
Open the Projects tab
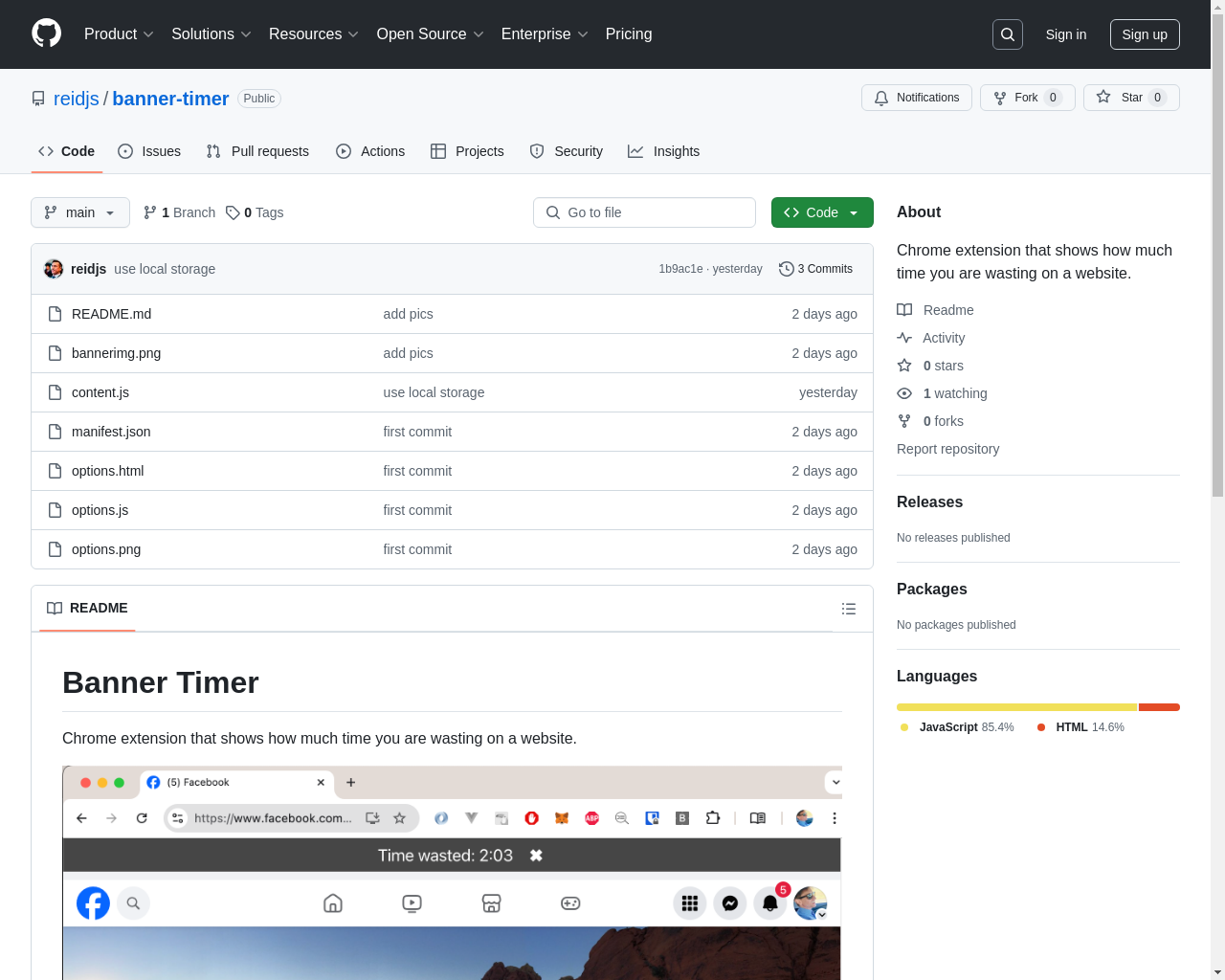click(x=467, y=151)
